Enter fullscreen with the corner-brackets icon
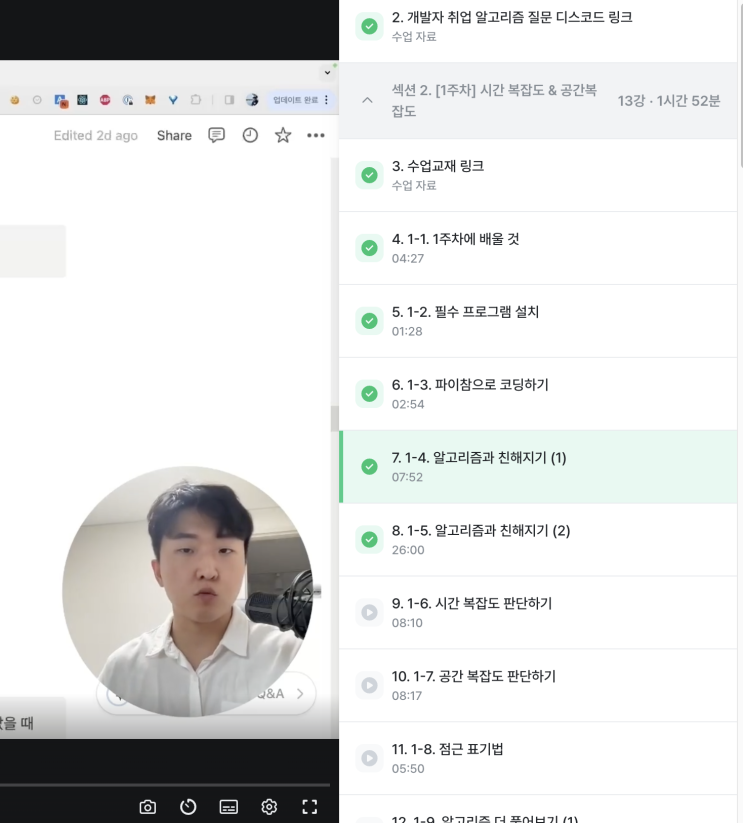The height and width of the screenshot is (823, 743). pyautogui.click(x=310, y=807)
